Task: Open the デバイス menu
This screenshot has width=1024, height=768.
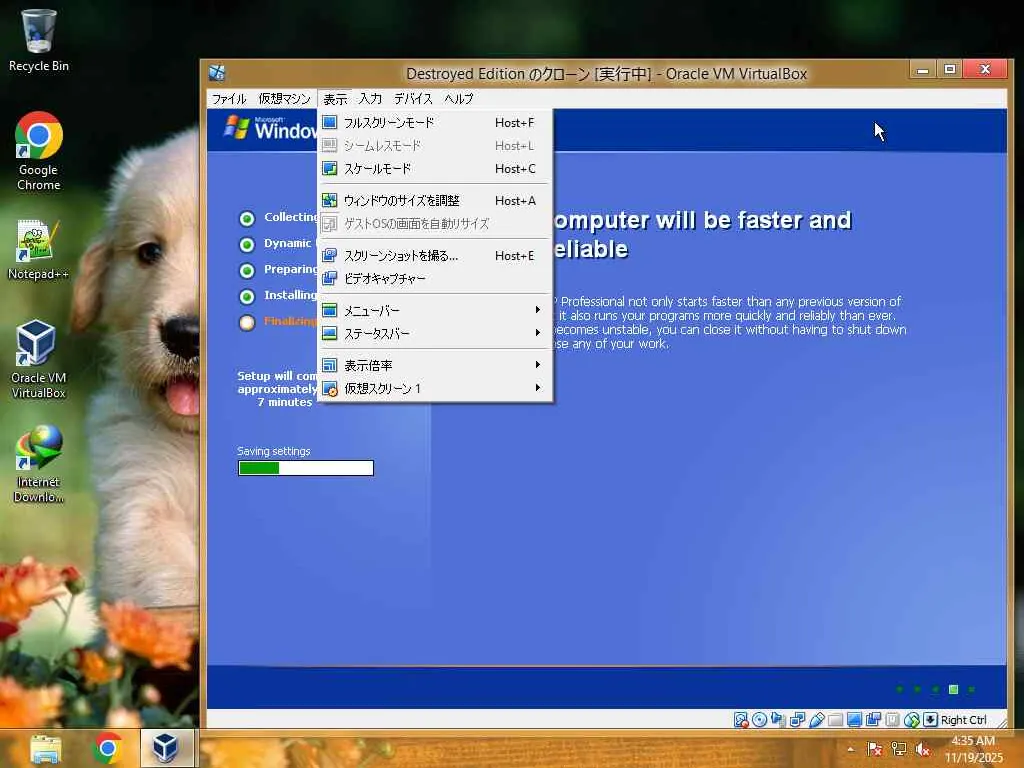Action: pos(413,99)
